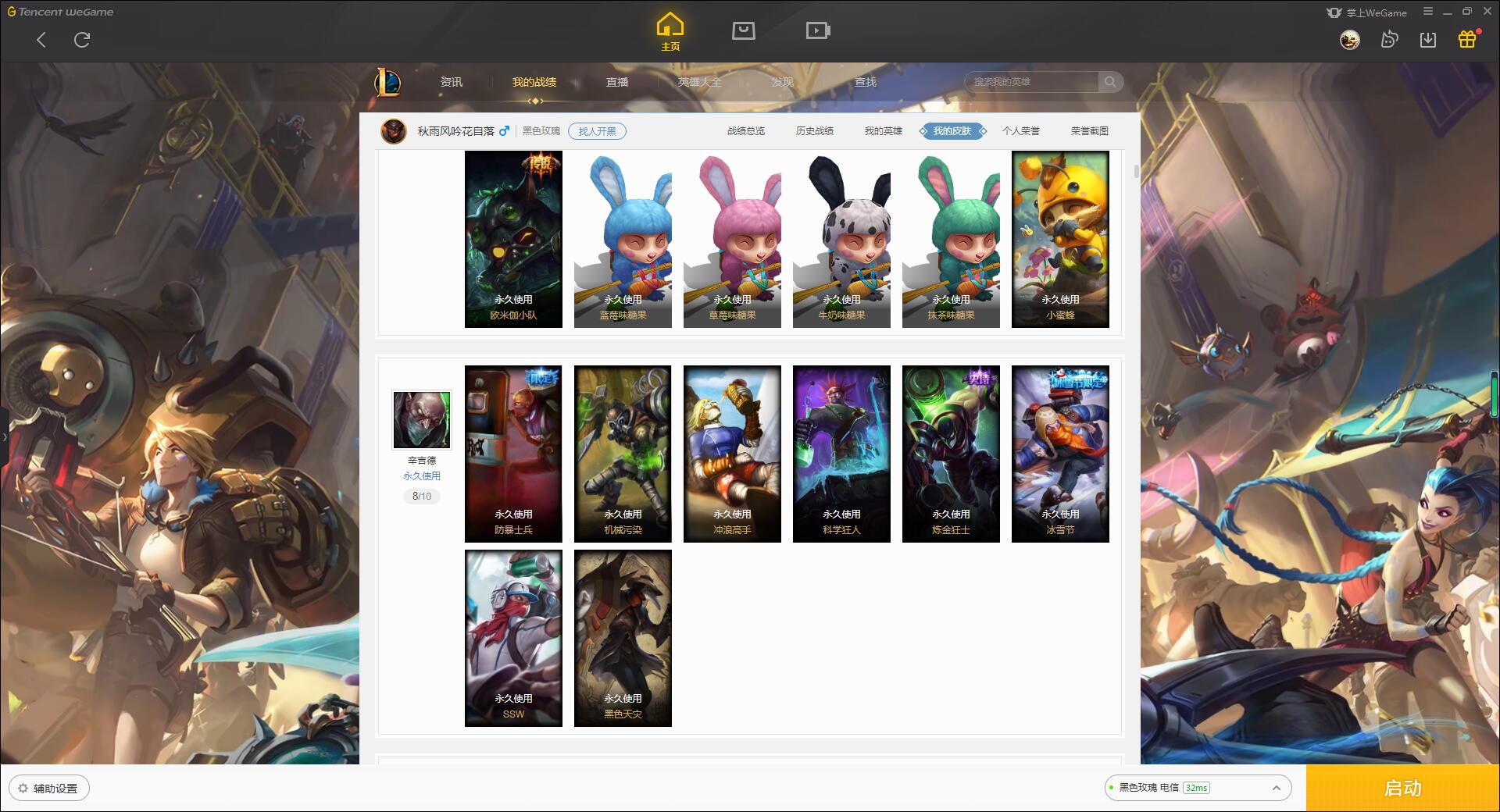Open the 炼金狂士 skin card

(x=951, y=454)
